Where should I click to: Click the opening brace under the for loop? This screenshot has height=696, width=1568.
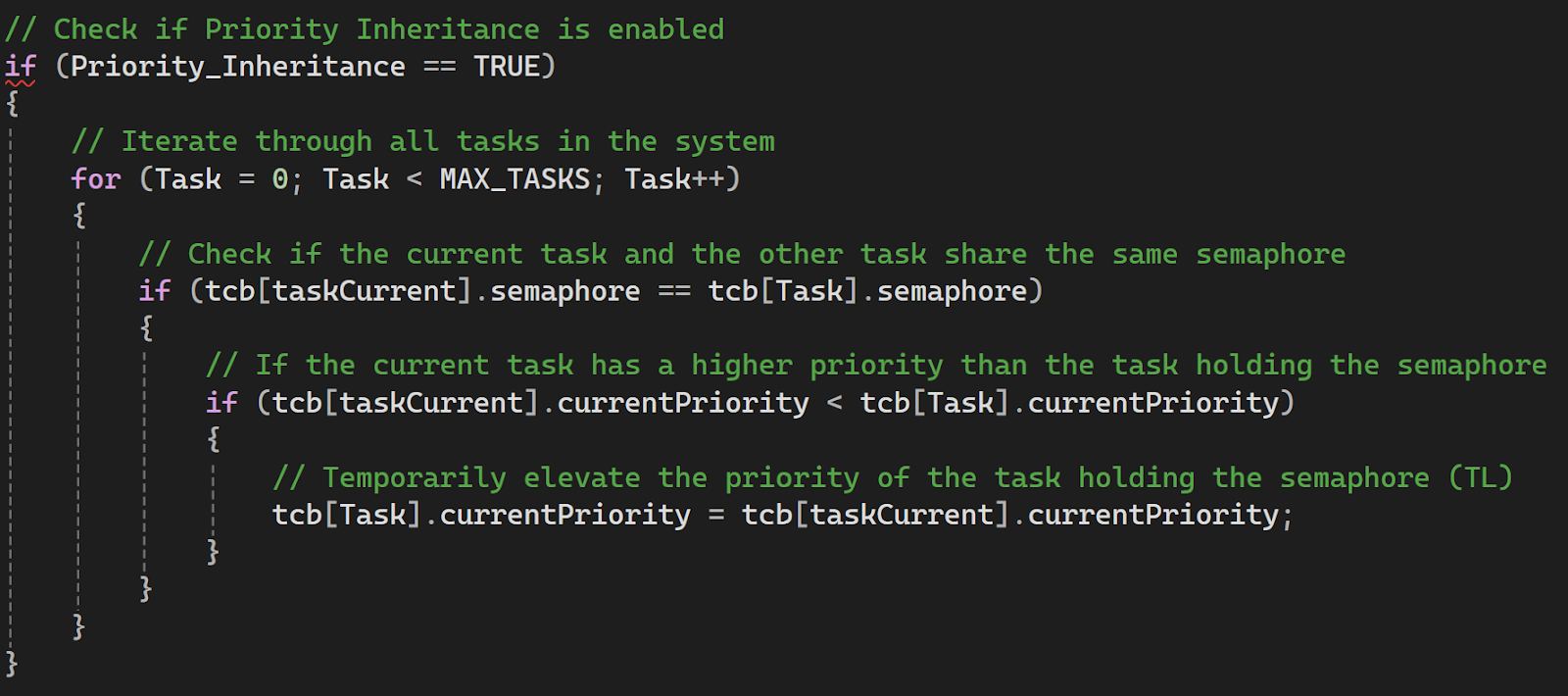point(79,216)
